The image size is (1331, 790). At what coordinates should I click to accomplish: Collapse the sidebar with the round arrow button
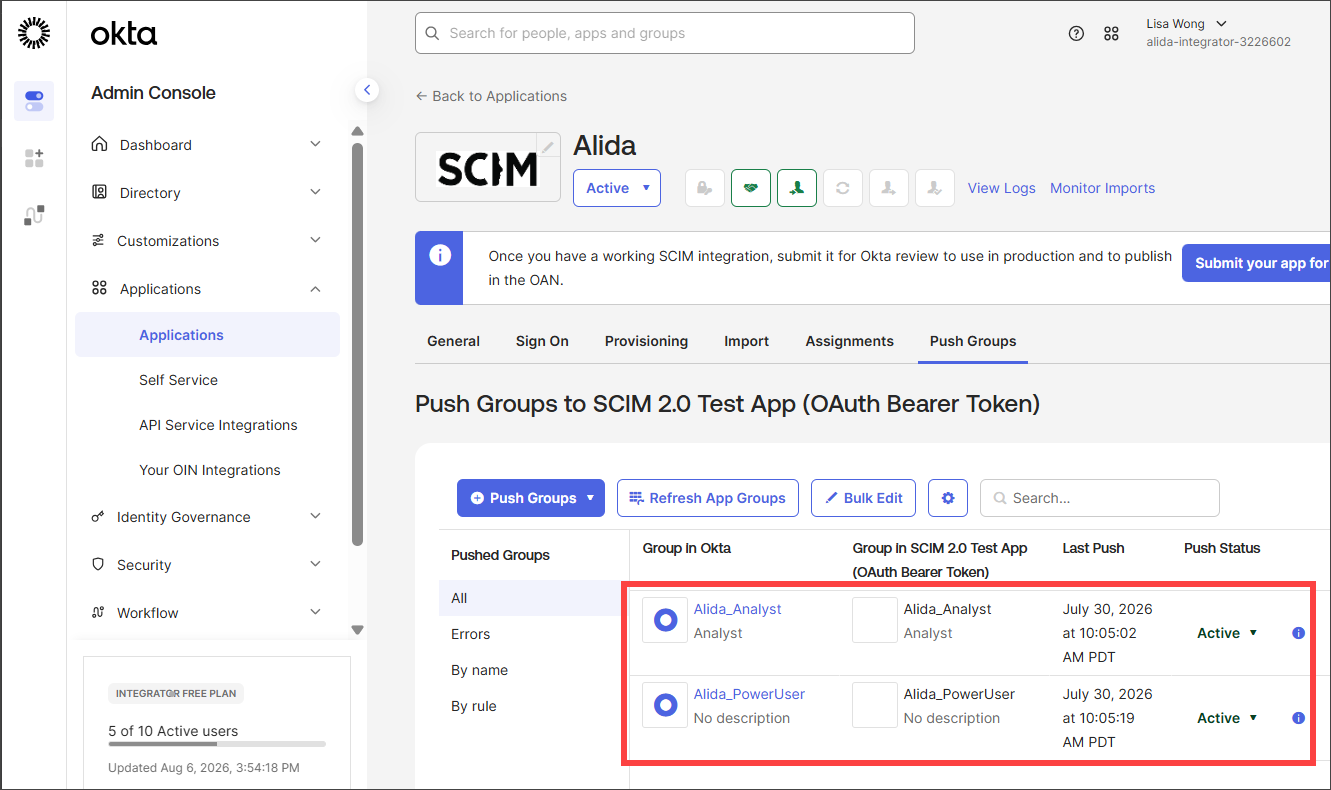pos(367,90)
